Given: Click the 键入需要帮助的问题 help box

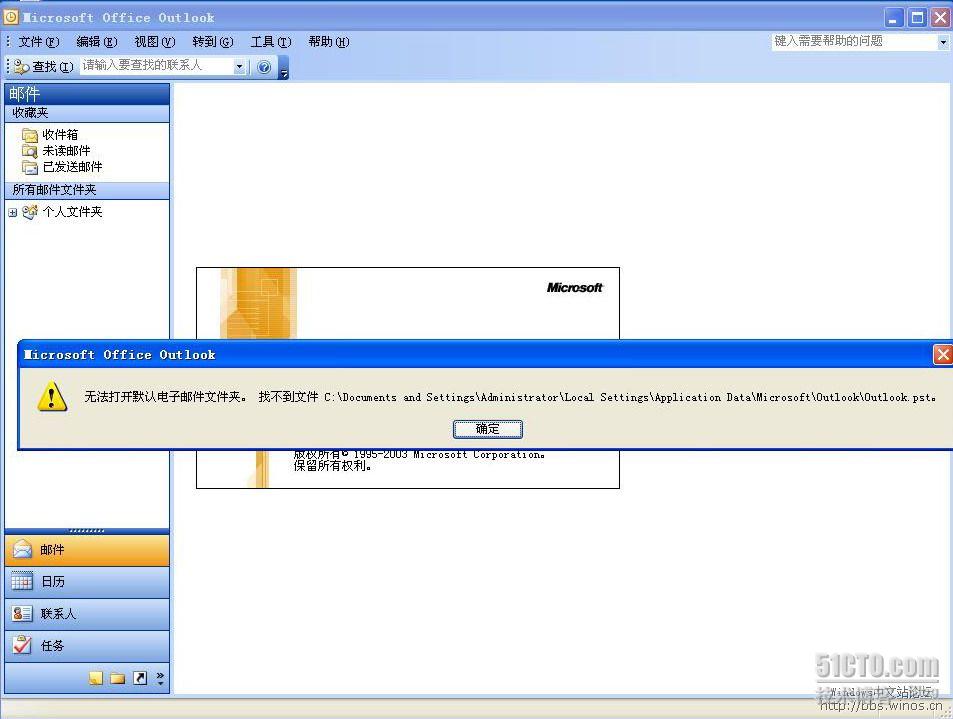Looking at the screenshot, I should (855, 41).
